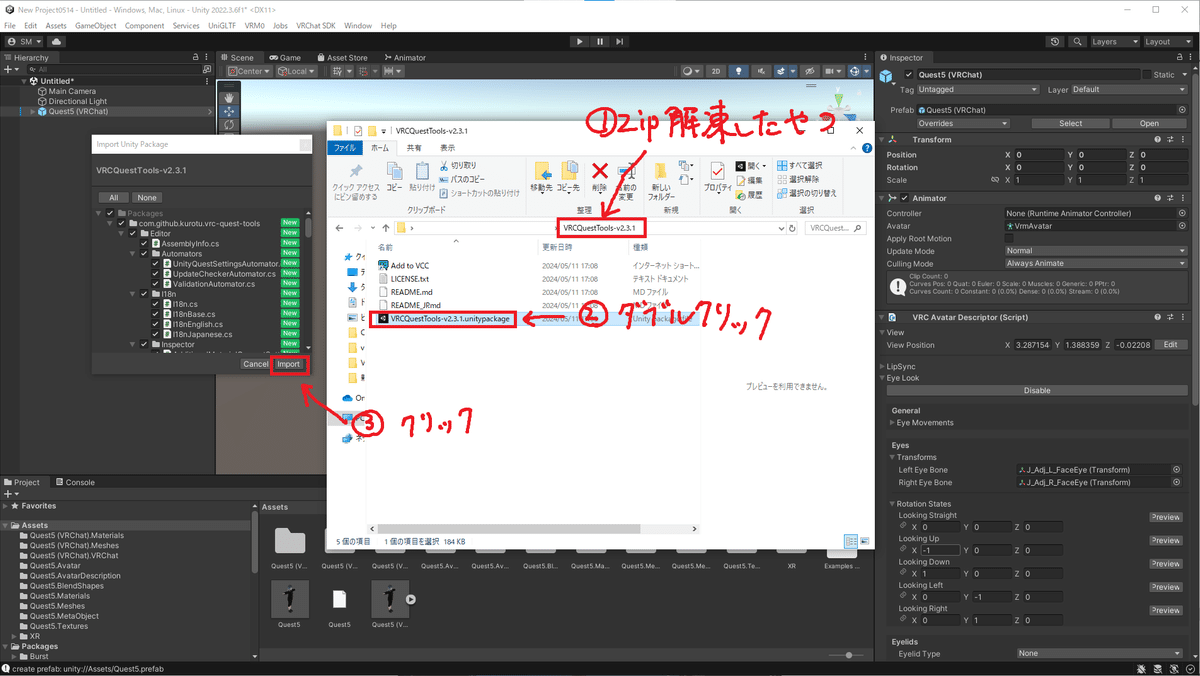The height and width of the screenshot is (676, 1200).
Task: Click the View Position Edit button
Action: (x=1172, y=345)
